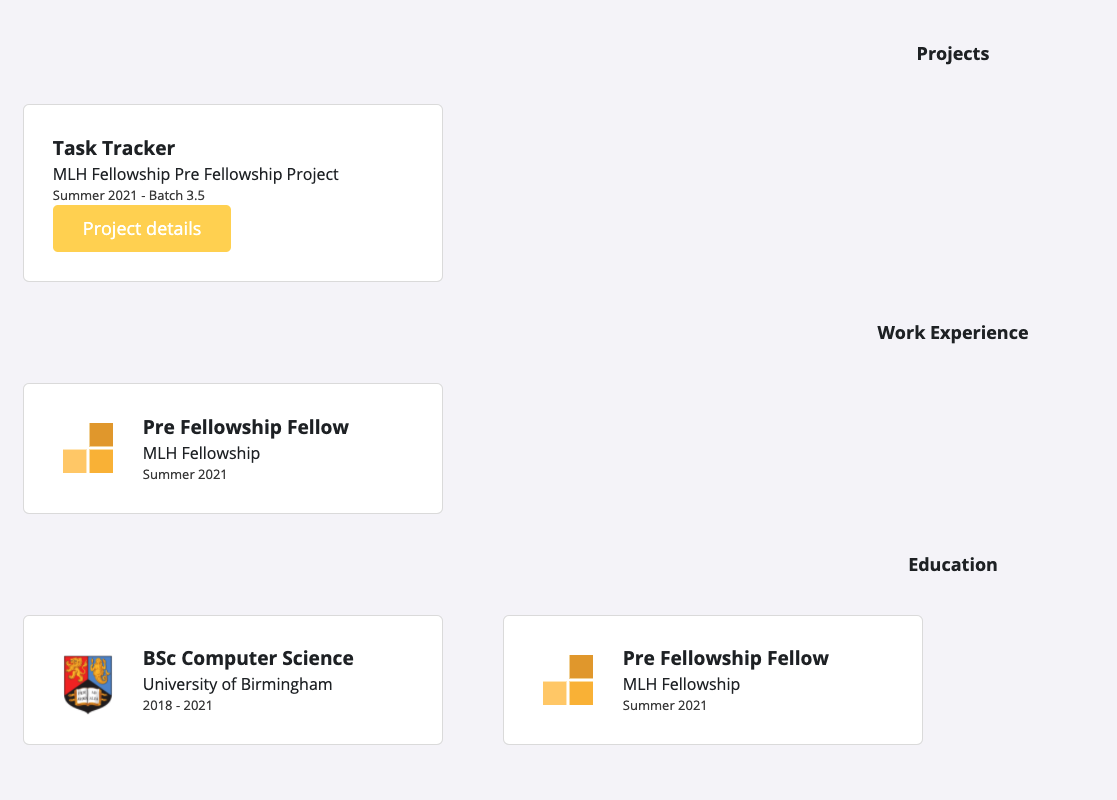Click the University of Birmingham text

pos(237,685)
